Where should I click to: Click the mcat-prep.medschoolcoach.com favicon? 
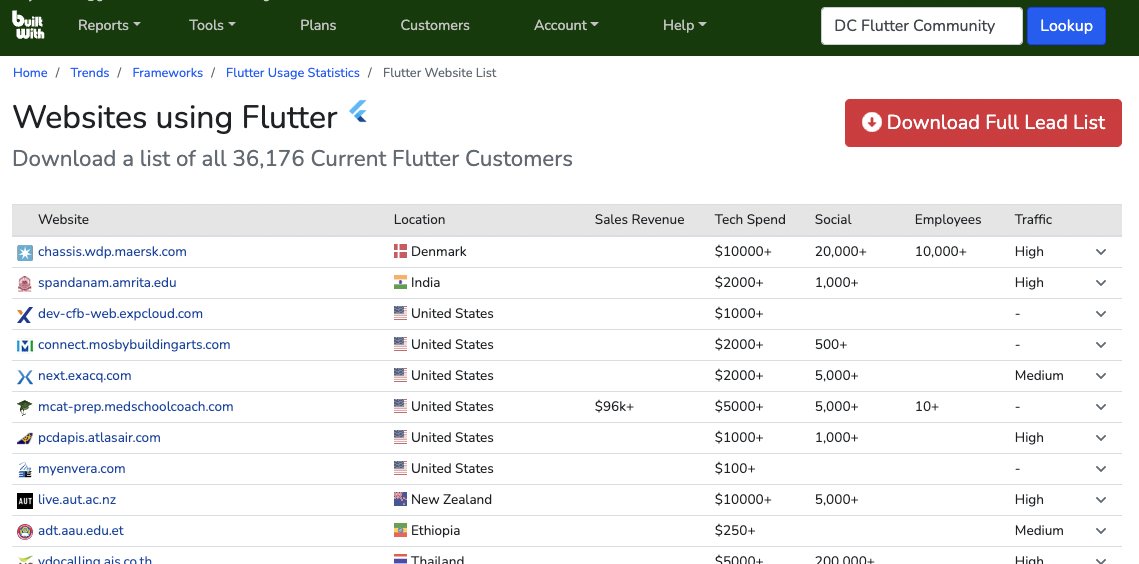pyautogui.click(x=25, y=408)
